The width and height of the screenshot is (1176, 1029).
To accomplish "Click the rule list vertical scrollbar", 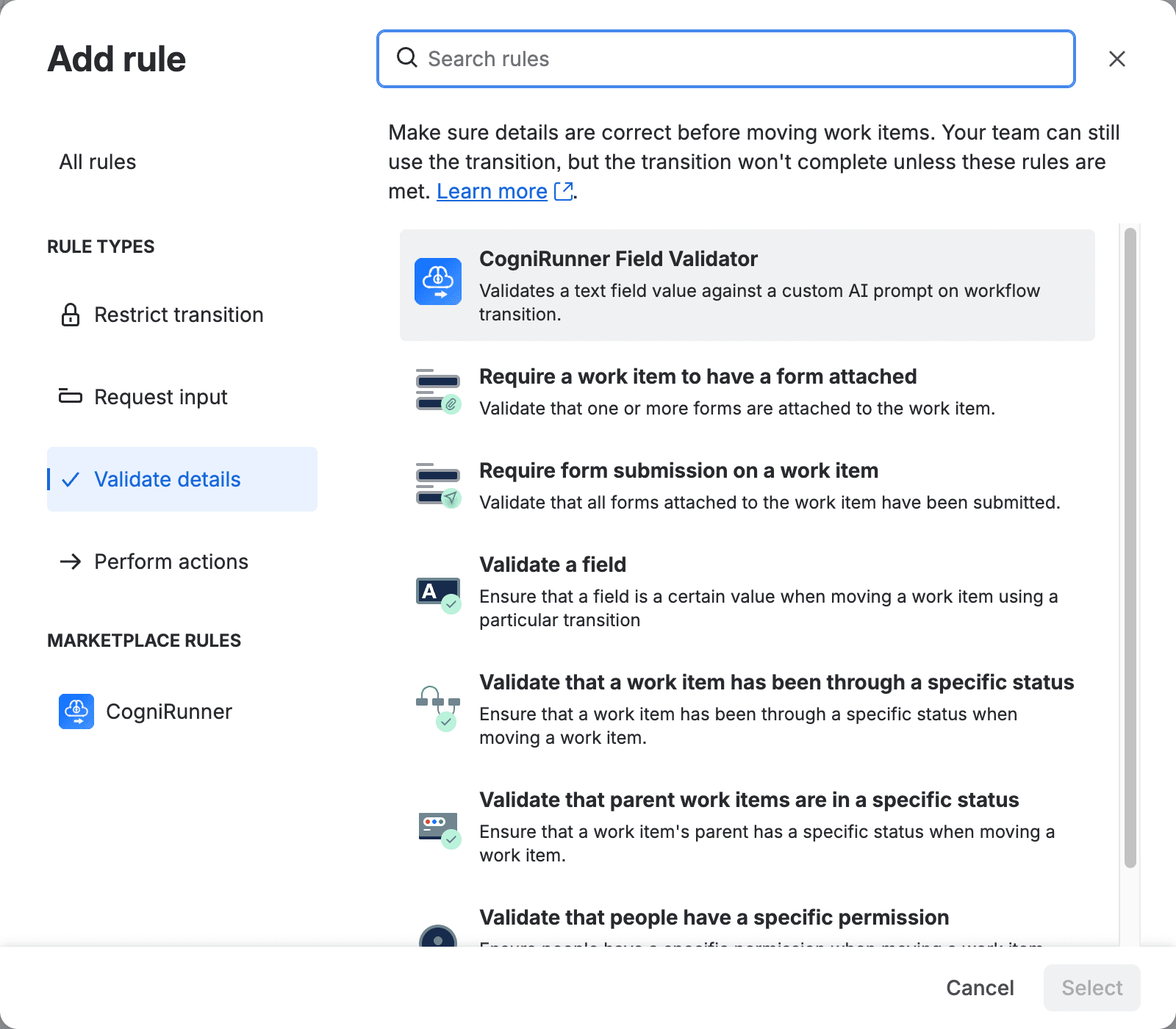I will (x=1130, y=548).
